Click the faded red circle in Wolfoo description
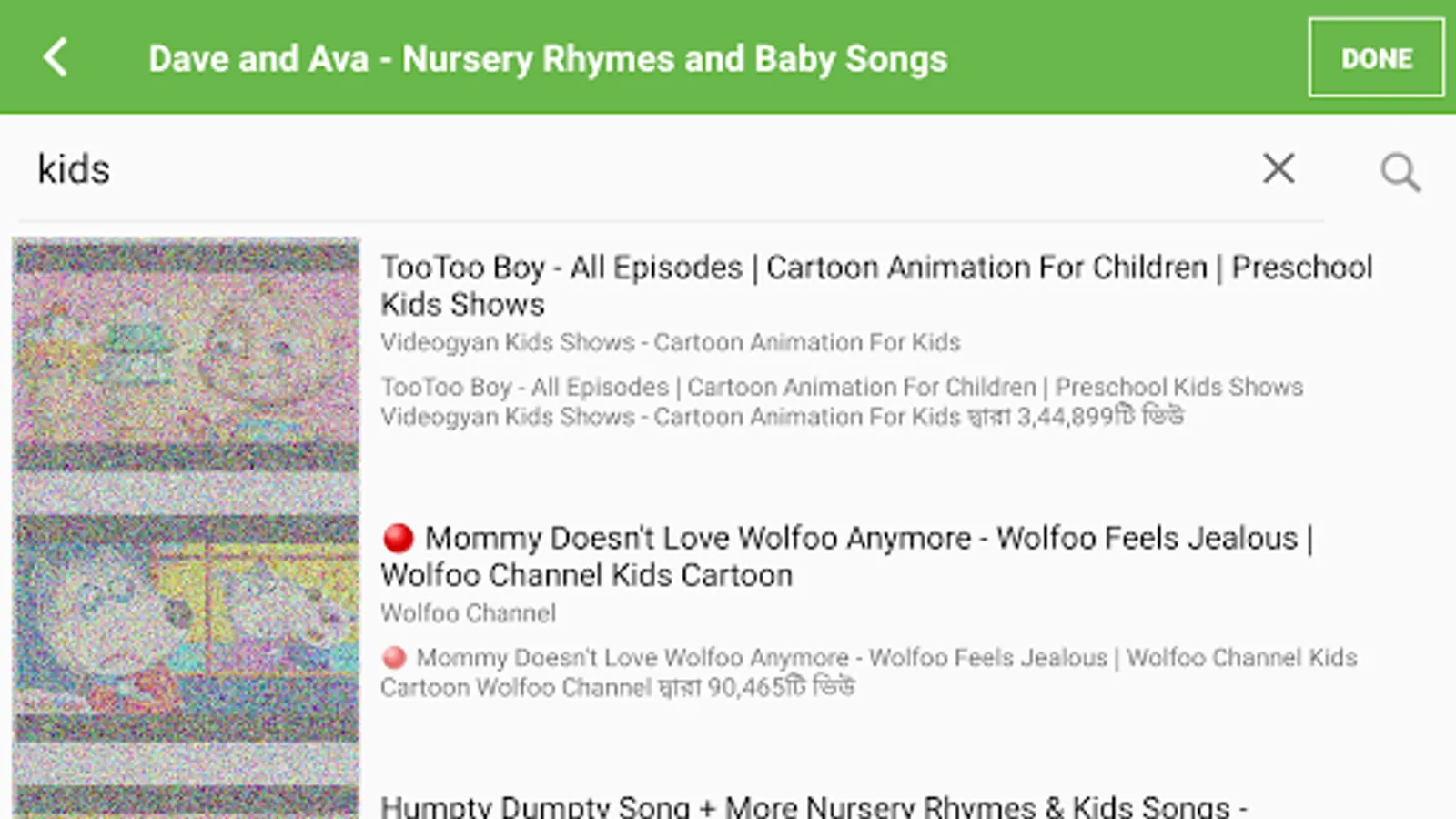 [x=394, y=657]
